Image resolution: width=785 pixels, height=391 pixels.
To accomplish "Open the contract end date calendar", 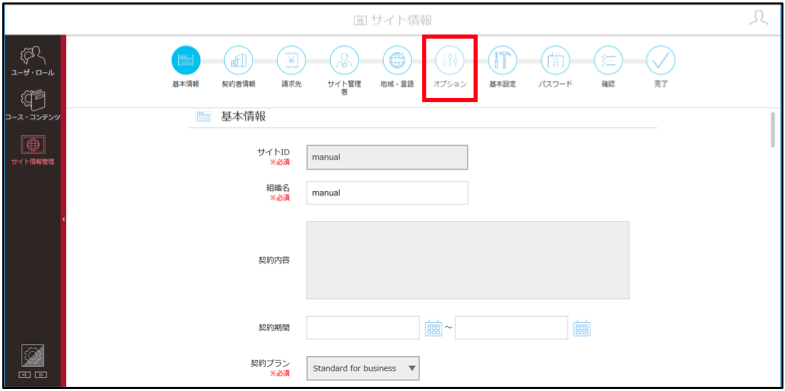I will 582,328.
